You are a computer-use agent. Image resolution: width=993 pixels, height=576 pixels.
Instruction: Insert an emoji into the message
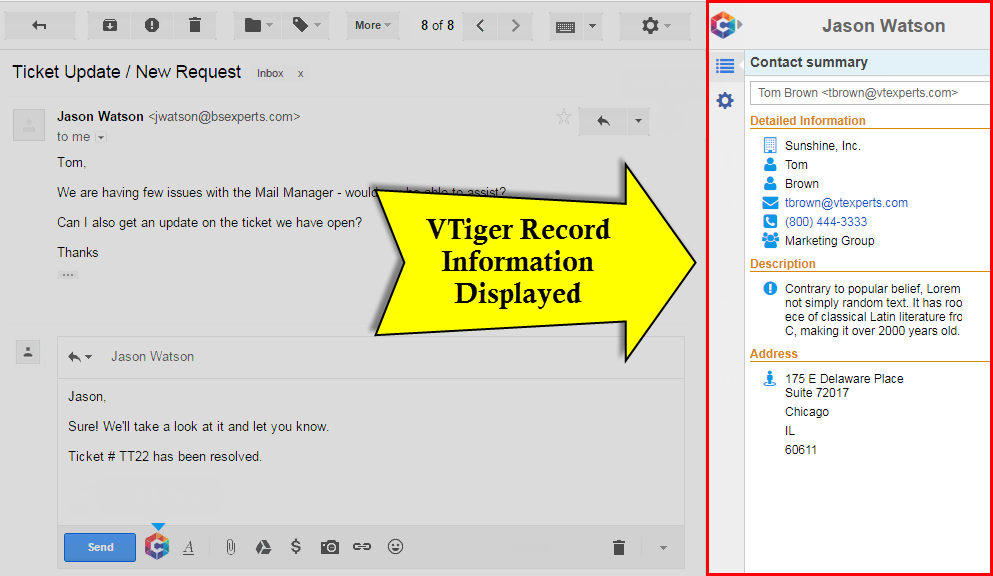(x=395, y=546)
